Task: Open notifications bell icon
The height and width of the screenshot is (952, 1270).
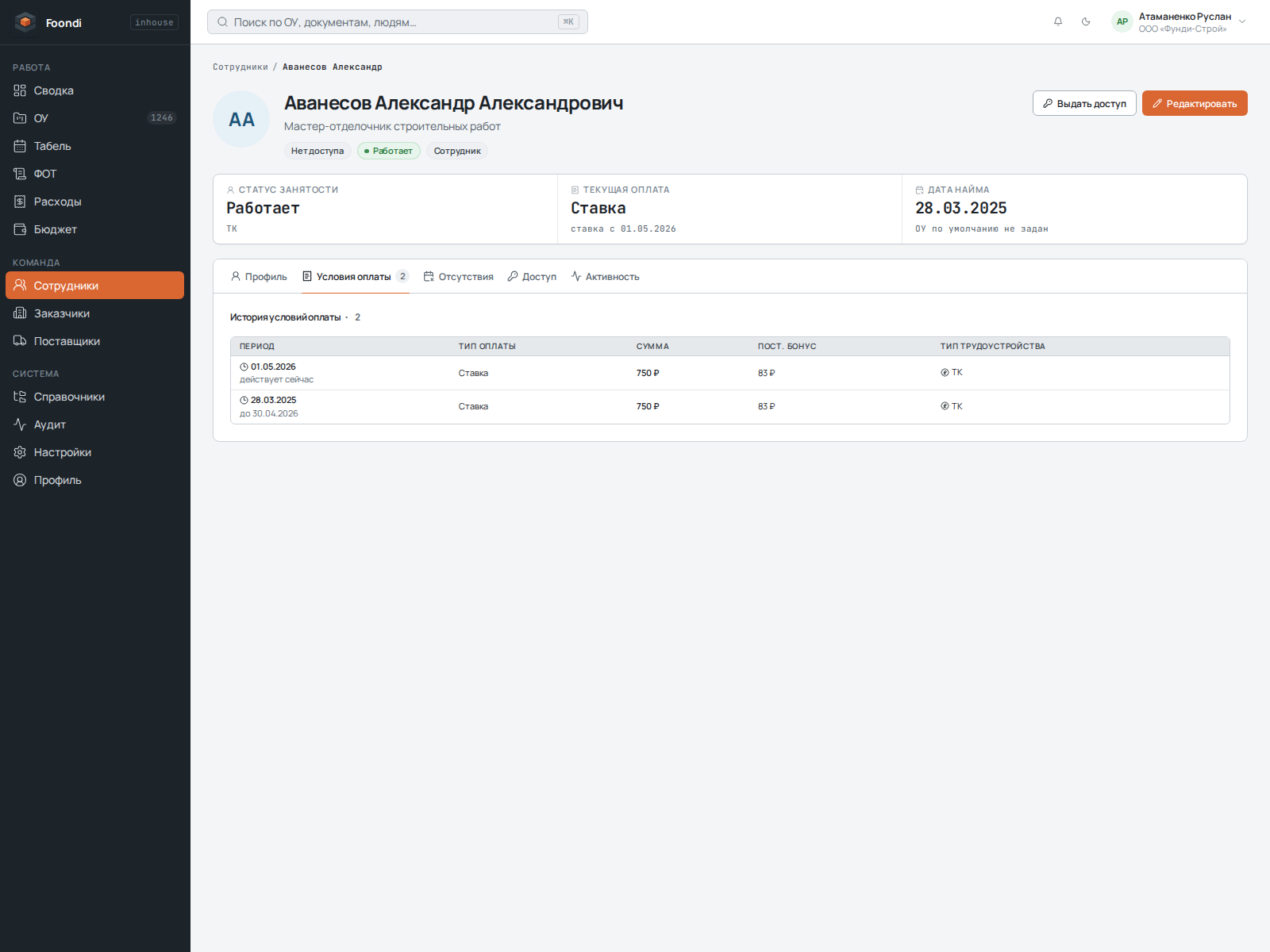Action: pyautogui.click(x=1058, y=21)
